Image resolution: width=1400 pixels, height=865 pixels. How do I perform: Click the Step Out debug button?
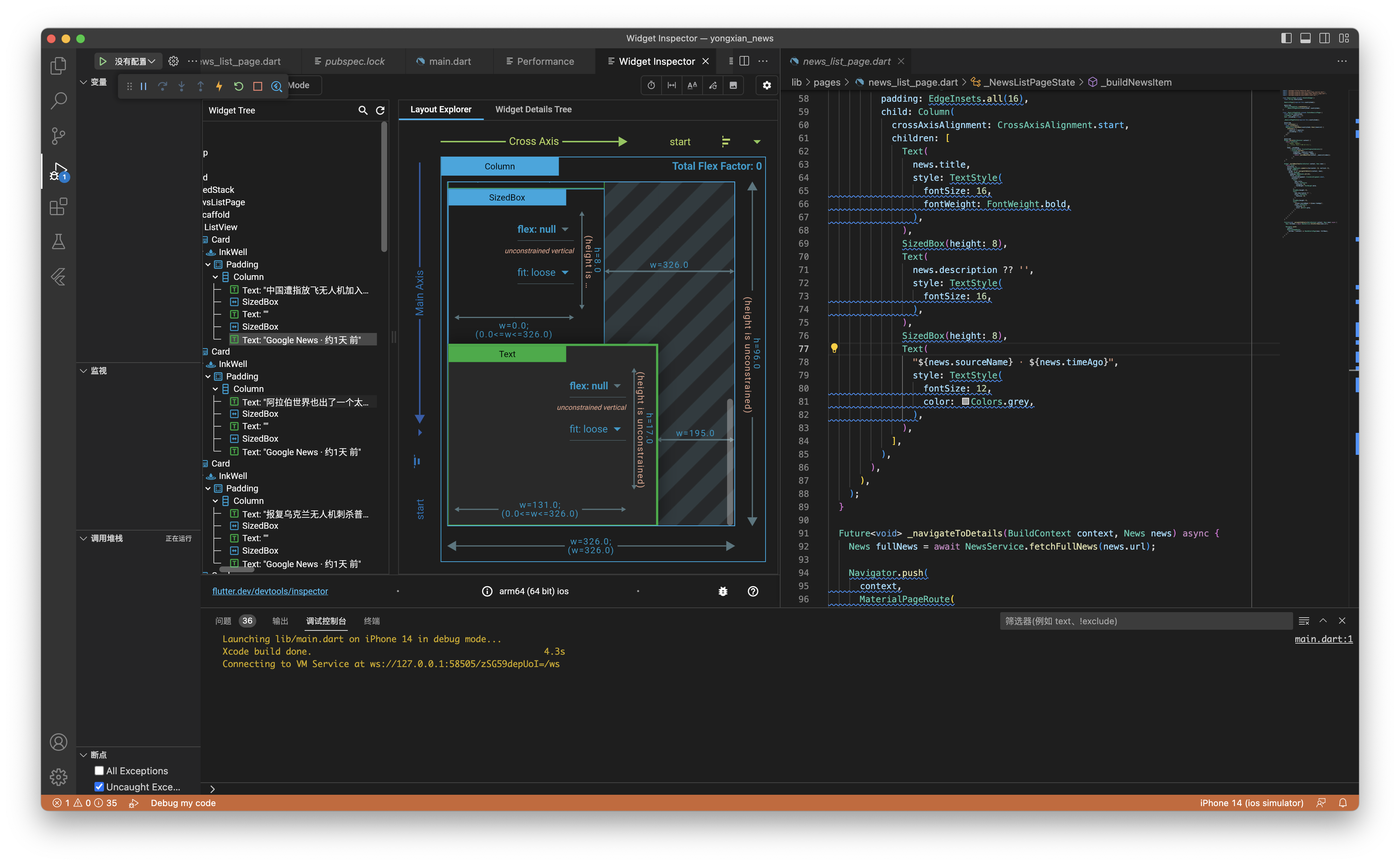coord(200,86)
